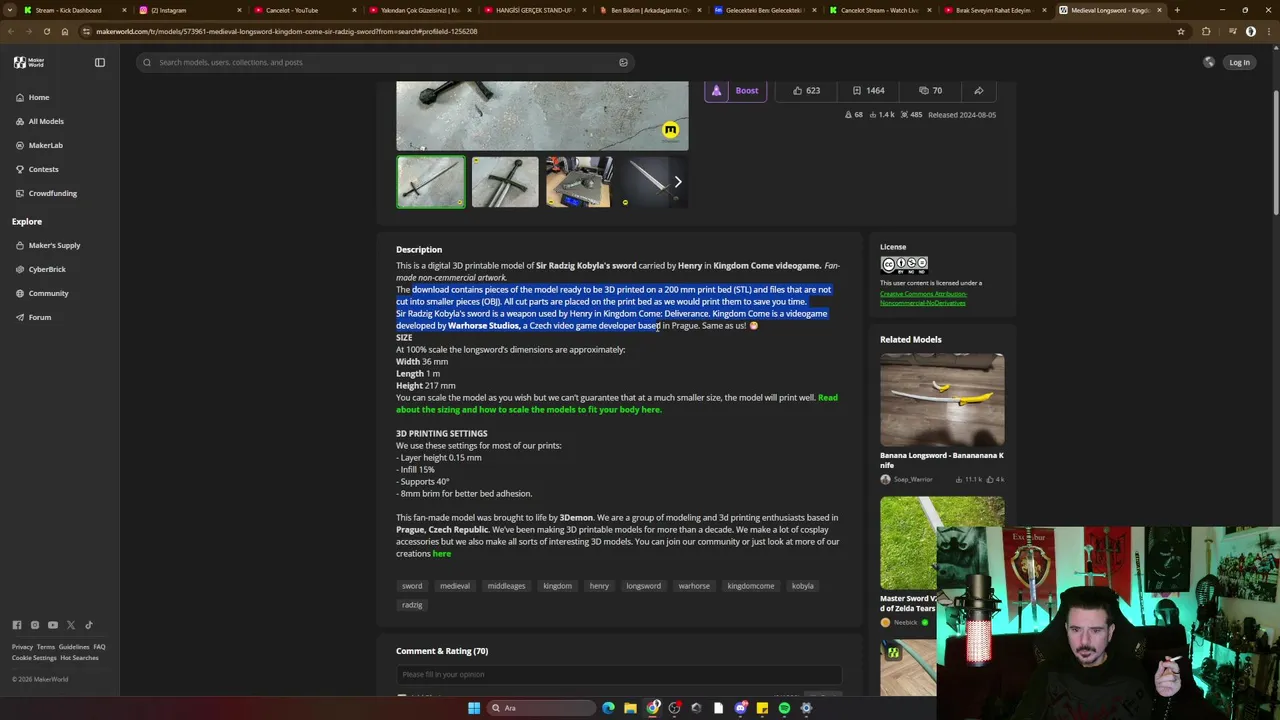1280x720 pixels.
Task: Collapse the sidebar with panel toggle icon
Action: pyautogui.click(x=100, y=62)
